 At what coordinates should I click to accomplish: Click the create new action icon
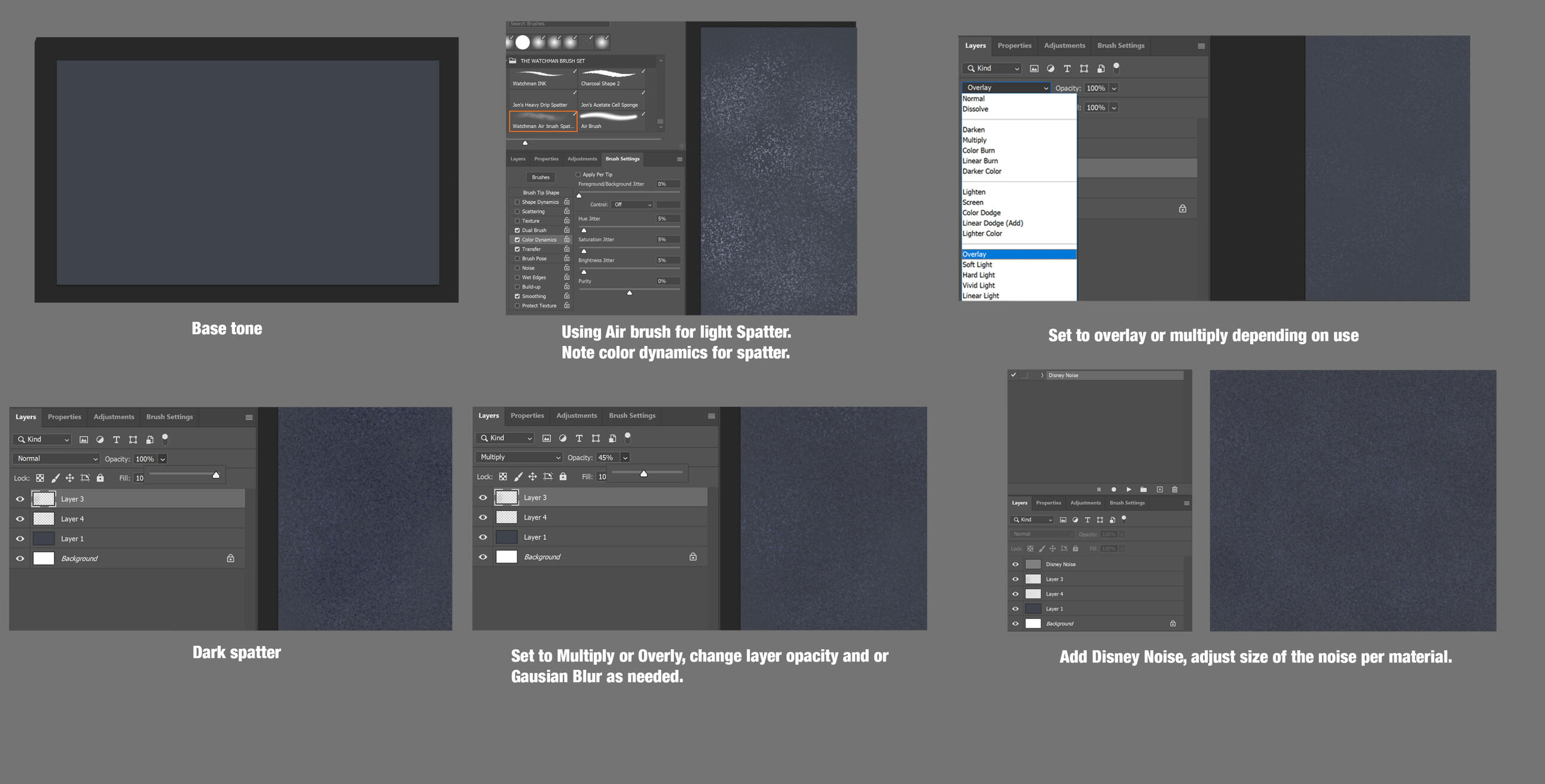point(1159,489)
